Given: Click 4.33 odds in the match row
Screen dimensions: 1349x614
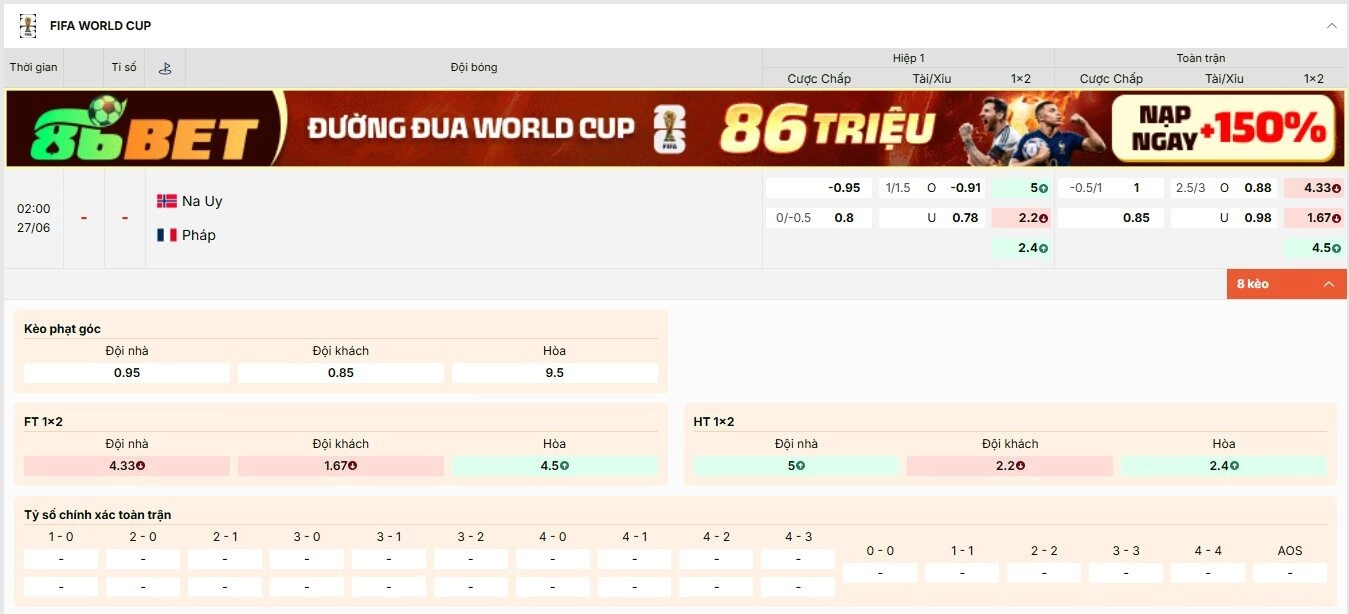Looking at the screenshot, I should pos(1313,188).
